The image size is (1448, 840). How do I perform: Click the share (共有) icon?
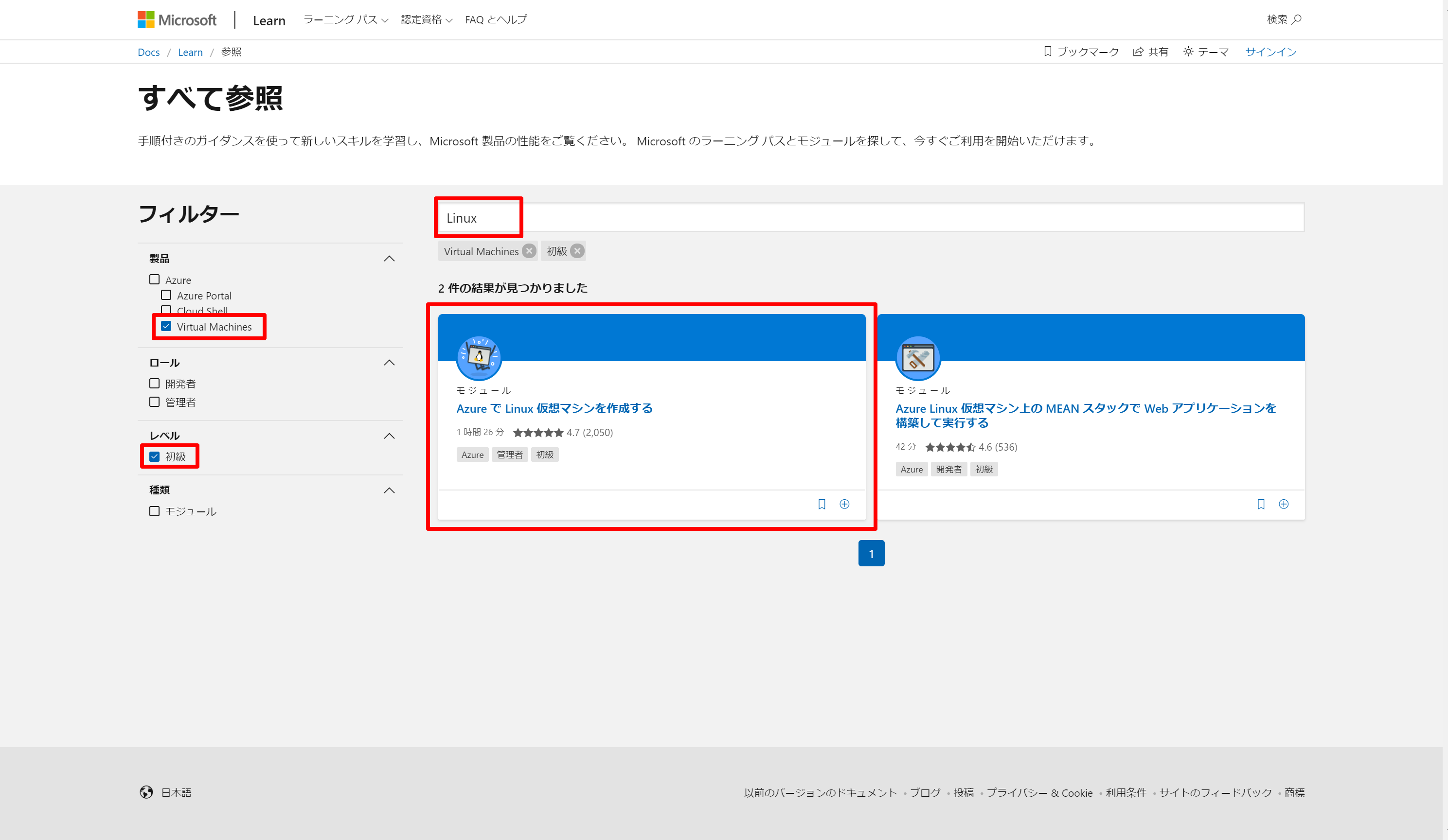click(x=1138, y=52)
